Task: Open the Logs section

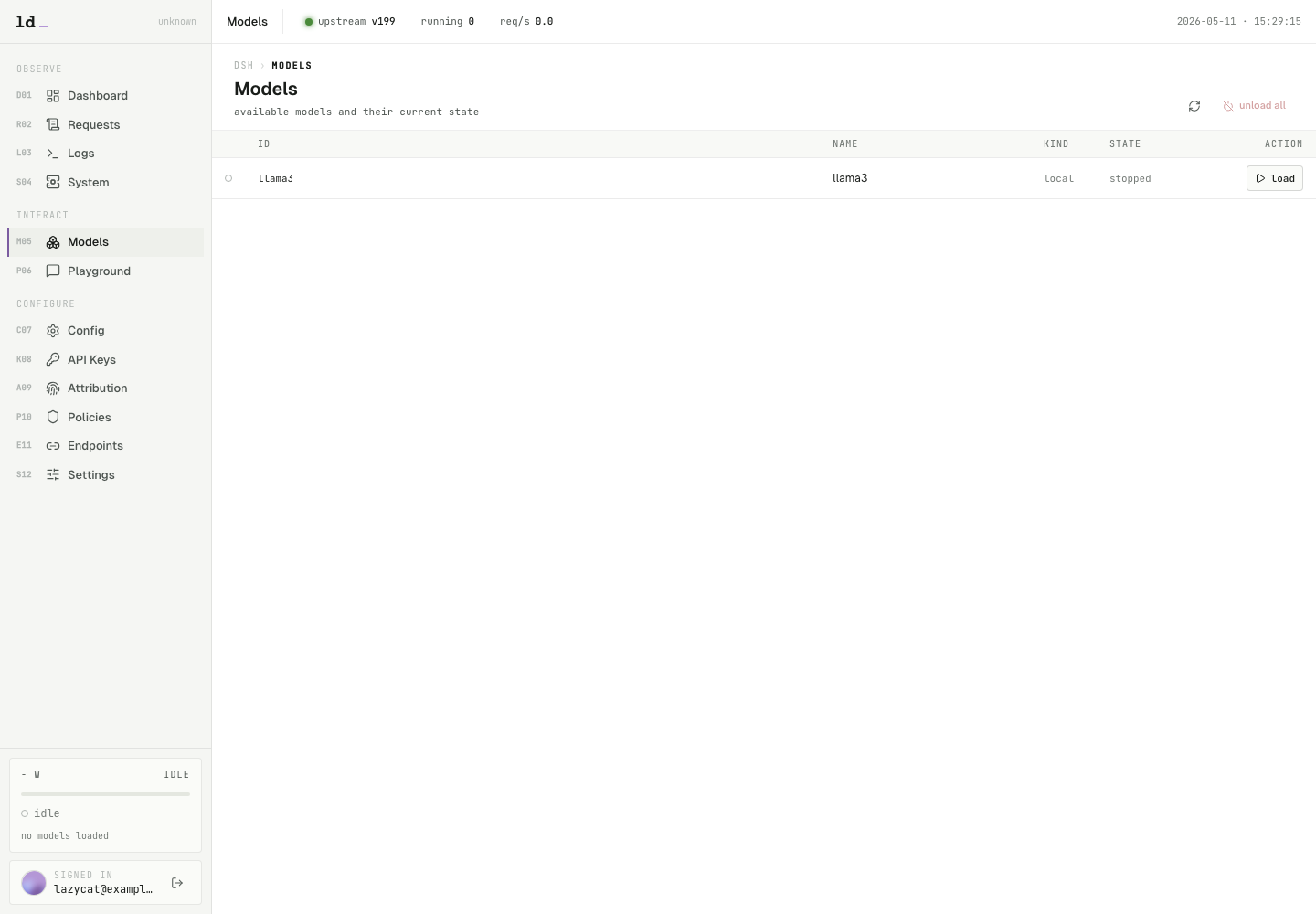Action: pyautogui.click(x=106, y=154)
